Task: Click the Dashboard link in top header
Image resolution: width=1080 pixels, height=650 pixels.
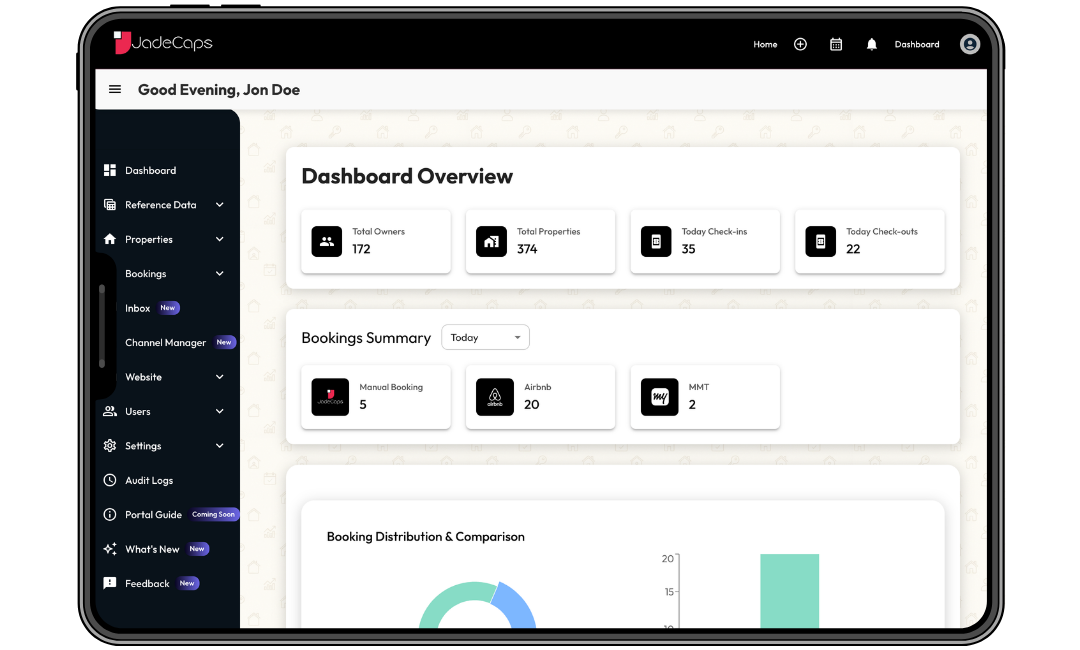Action: tap(917, 44)
